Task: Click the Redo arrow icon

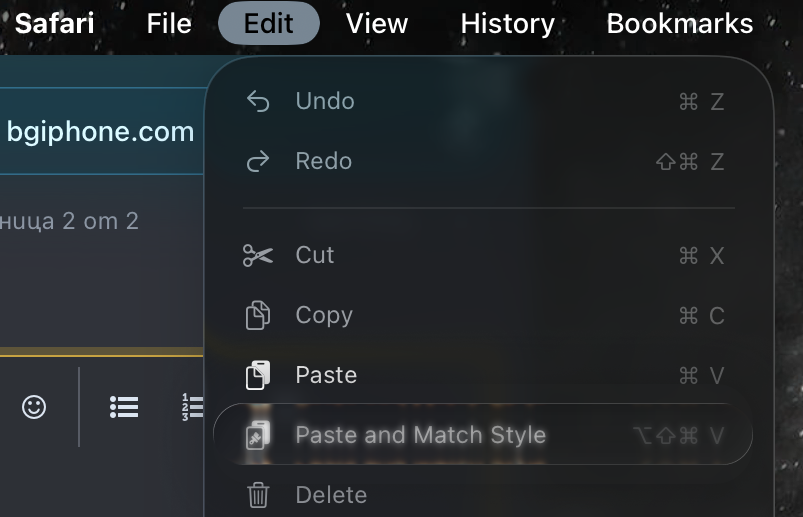Action: tap(258, 161)
